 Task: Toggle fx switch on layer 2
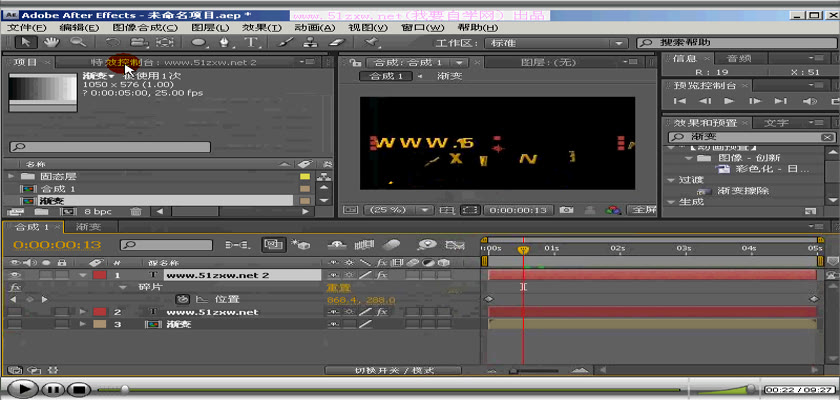click(x=381, y=312)
